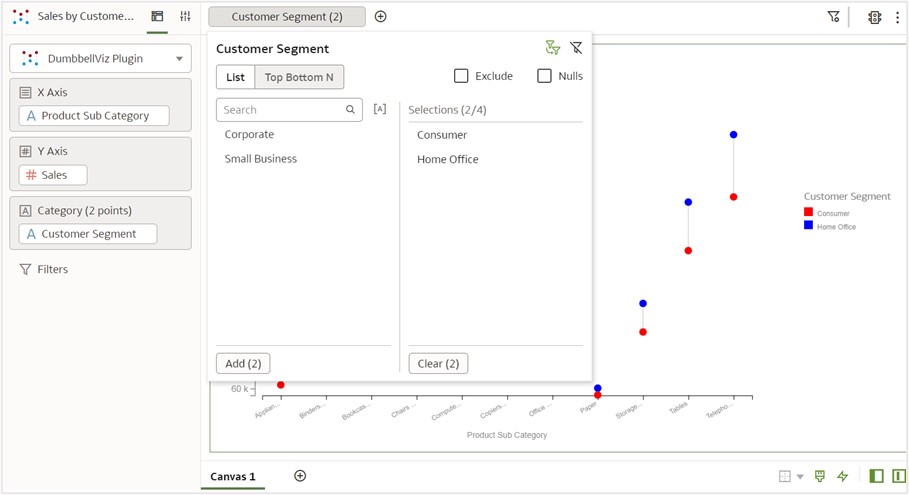Click the clear filter selections funnel icon
The image size is (909, 495).
point(576,48)
